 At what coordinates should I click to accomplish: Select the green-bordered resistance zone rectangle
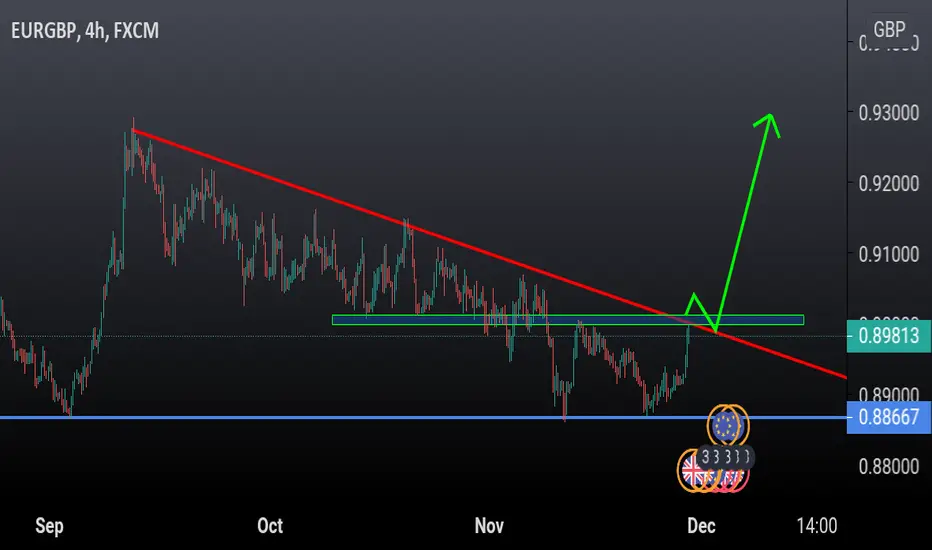[x=568, y=320]
